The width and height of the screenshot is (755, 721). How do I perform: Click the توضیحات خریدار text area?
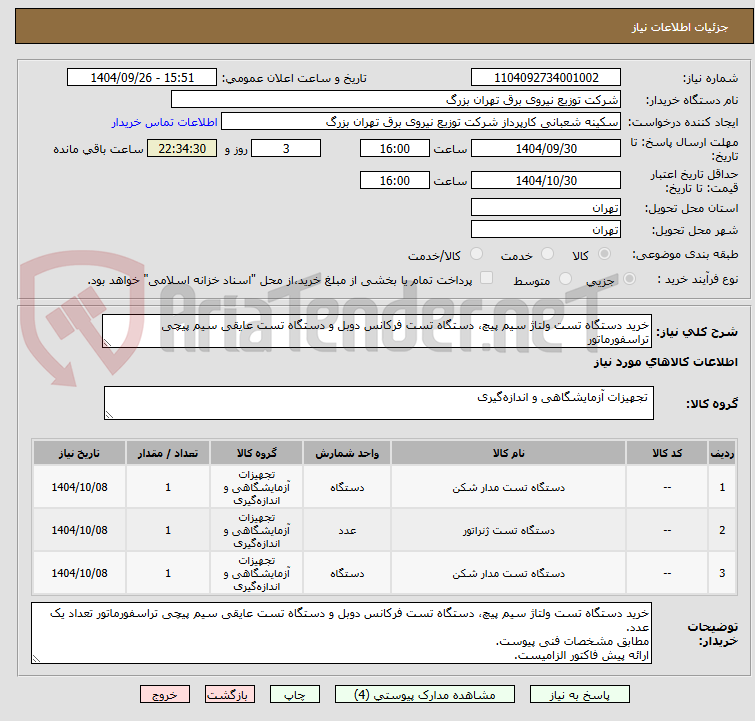point(341,633)
